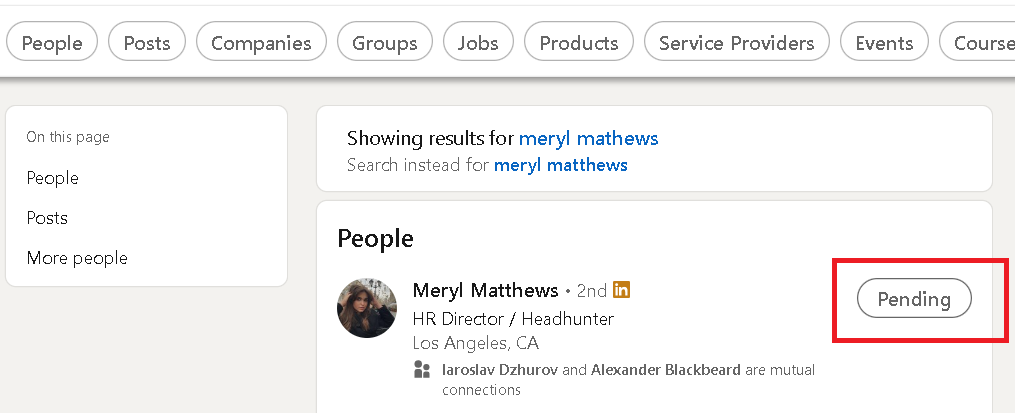Choose the Products filter pill

click(579, 43)
